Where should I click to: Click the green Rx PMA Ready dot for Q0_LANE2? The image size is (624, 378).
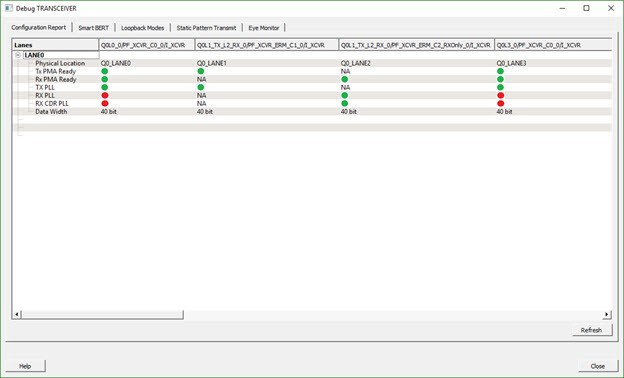tap(345, 79)
